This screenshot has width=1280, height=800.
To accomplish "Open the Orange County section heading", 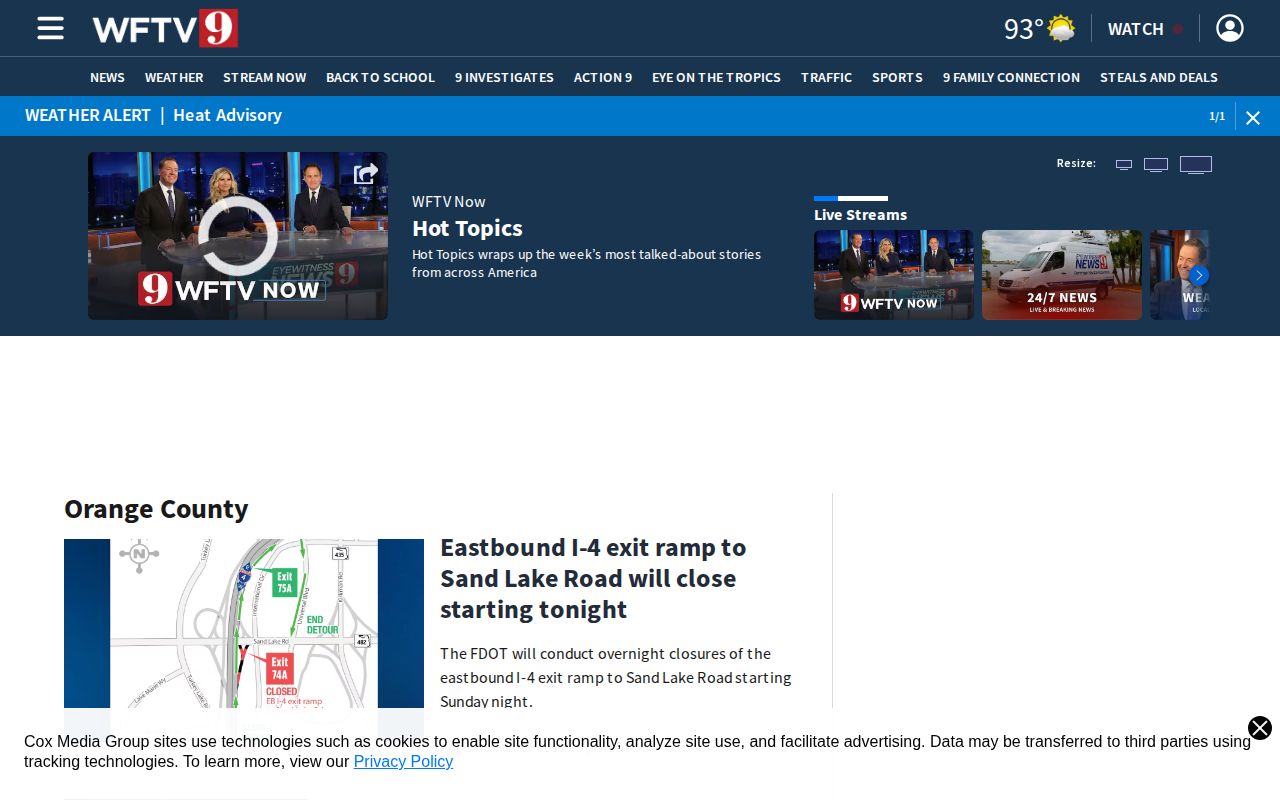I will 156,508.
